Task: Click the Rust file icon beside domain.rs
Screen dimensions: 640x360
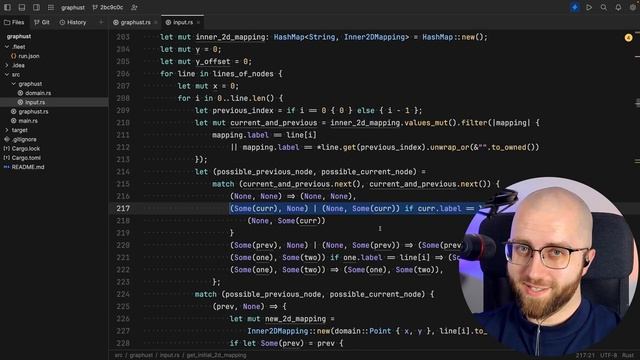Action: [x=20, y=93]
